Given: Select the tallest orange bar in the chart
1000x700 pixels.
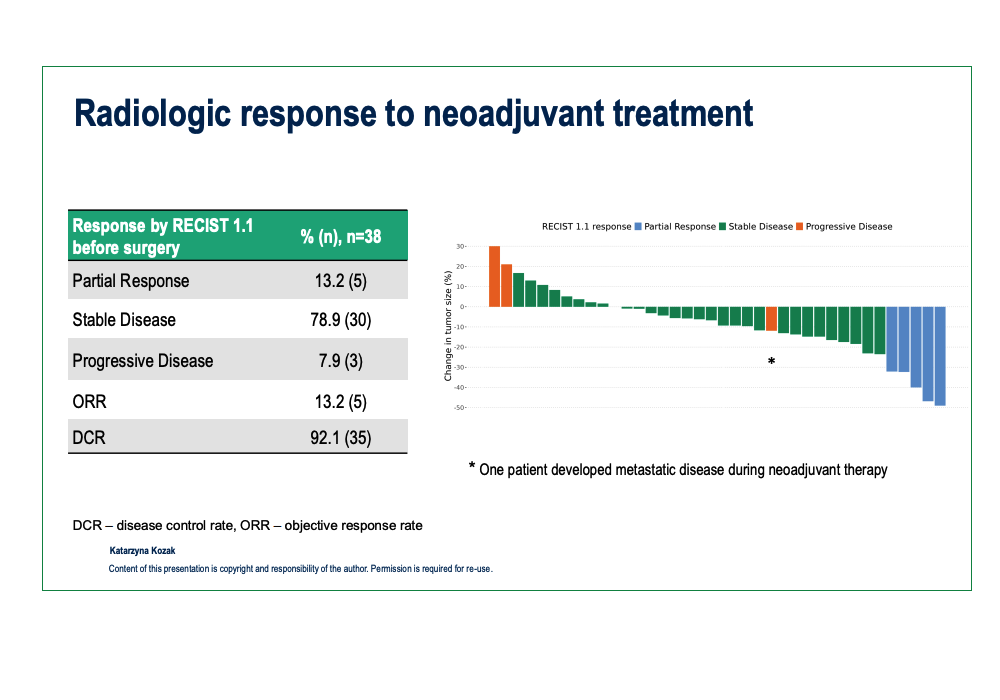Looking at the screenshot, I should click(x=494, y=276).
